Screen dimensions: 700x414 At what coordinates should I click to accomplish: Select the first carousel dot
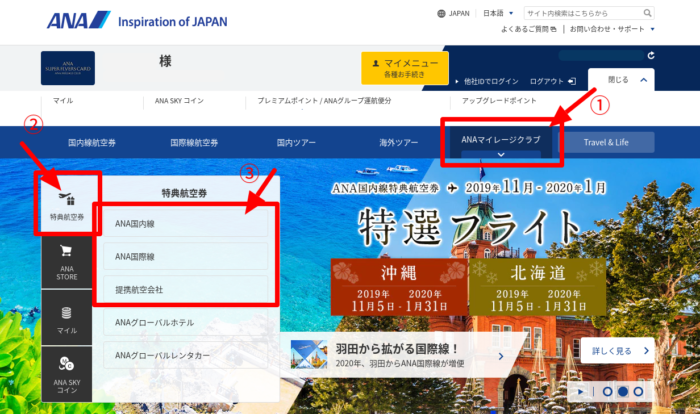pos(607,392)
